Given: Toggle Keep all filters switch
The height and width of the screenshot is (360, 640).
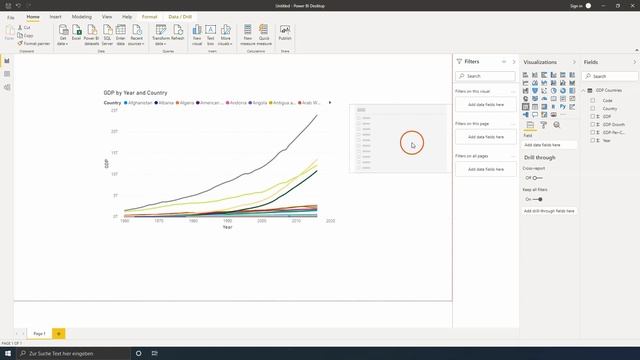Looking at the screenshot, I should coord(538,199).
